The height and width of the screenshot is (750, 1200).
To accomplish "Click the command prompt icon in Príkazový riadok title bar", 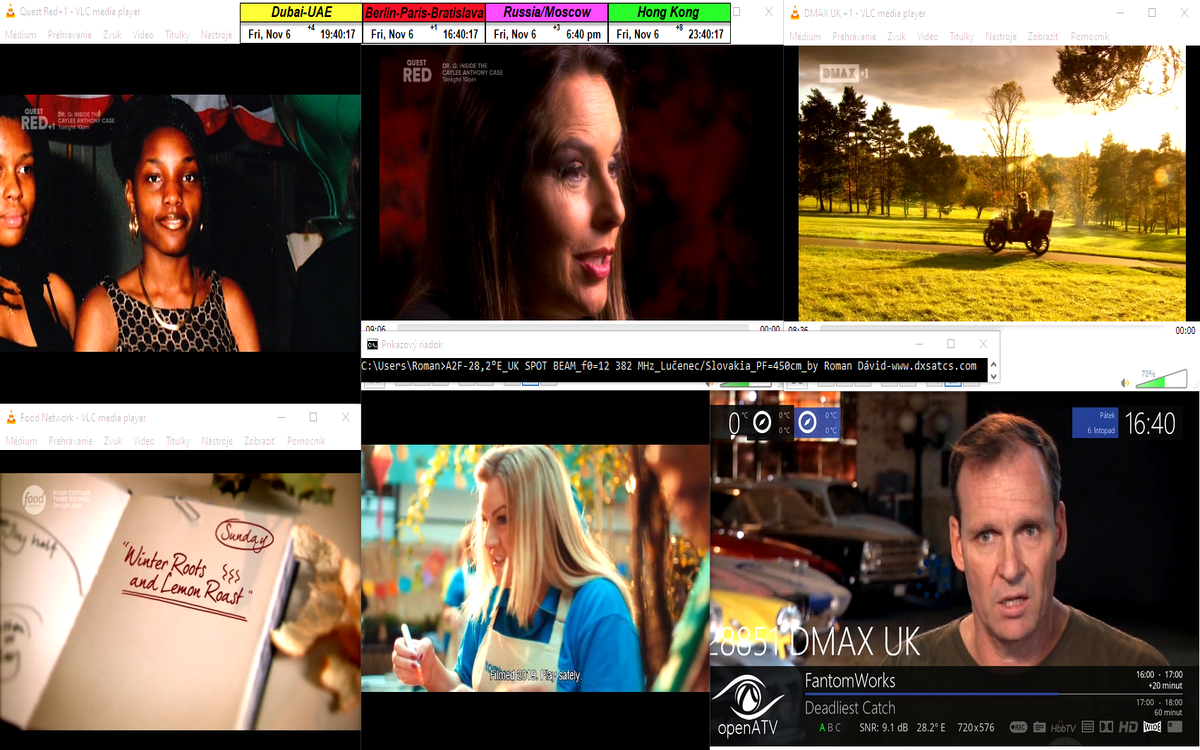I will point(371,344).
